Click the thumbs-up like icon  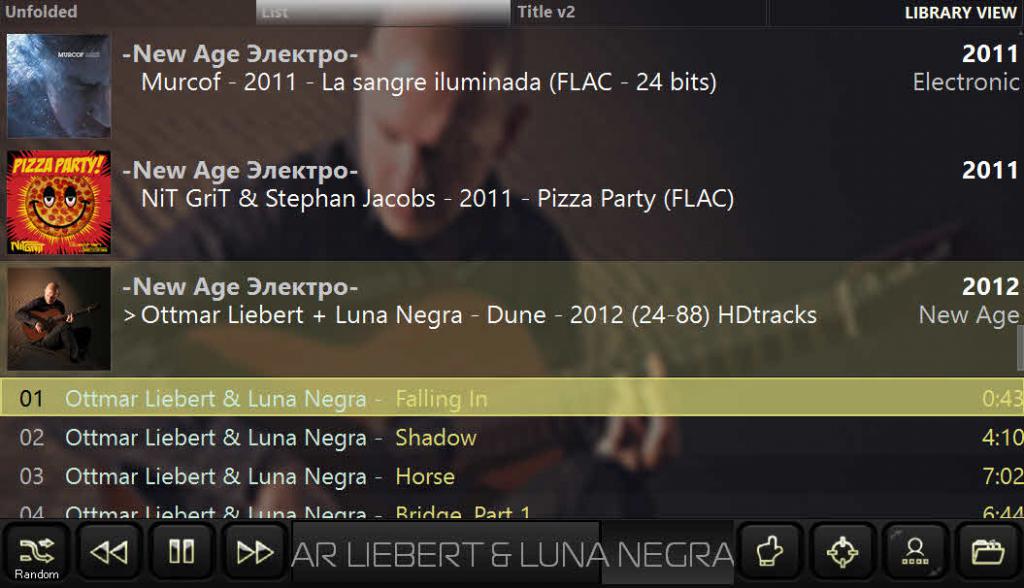(x=770, y=553)
